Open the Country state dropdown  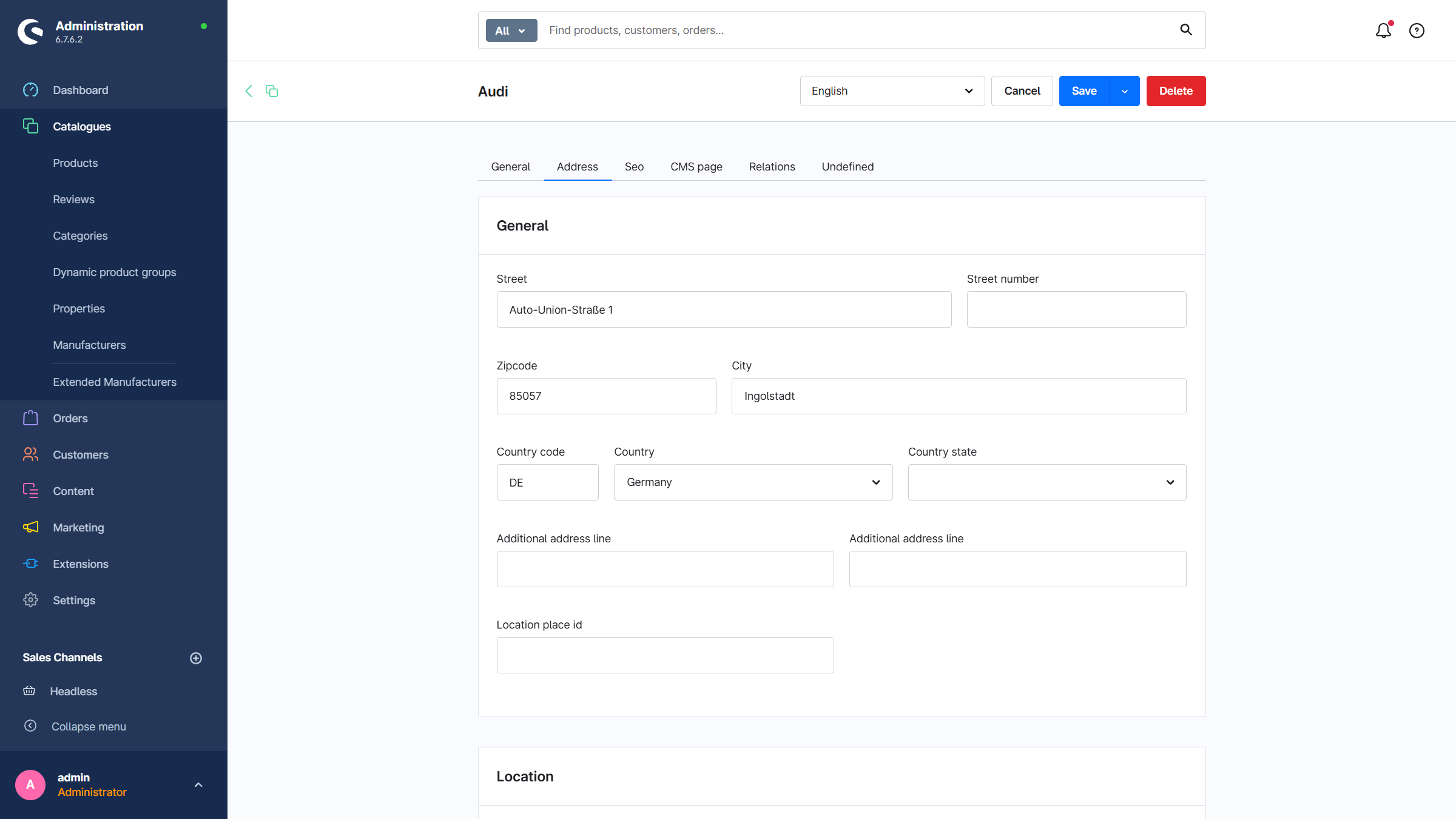point(1046,482)
